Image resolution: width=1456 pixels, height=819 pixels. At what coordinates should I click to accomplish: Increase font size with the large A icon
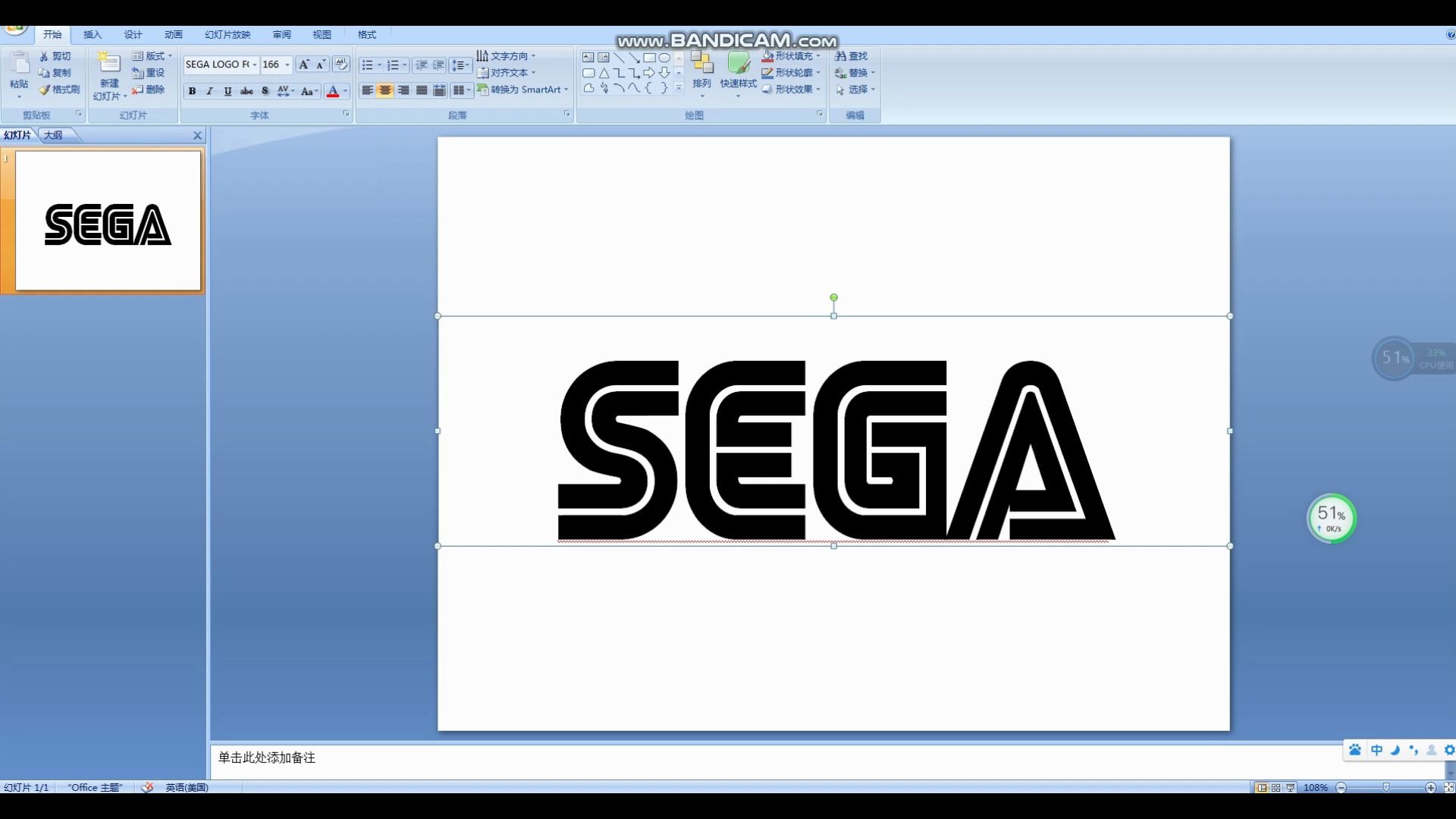pos(303,64)
